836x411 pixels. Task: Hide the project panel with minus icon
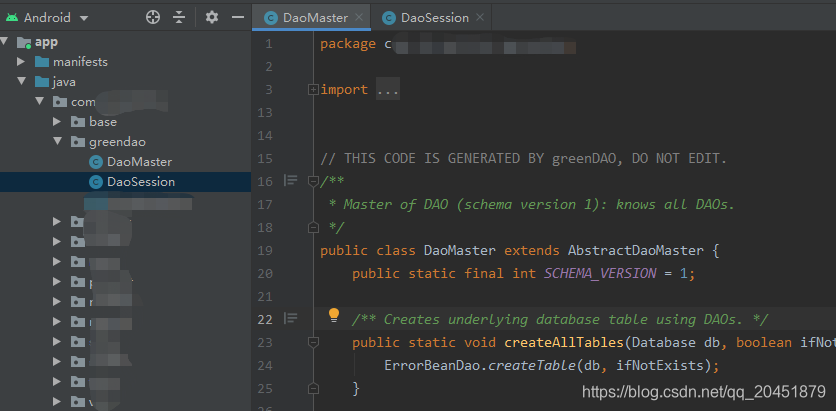(x=238, y=18)
